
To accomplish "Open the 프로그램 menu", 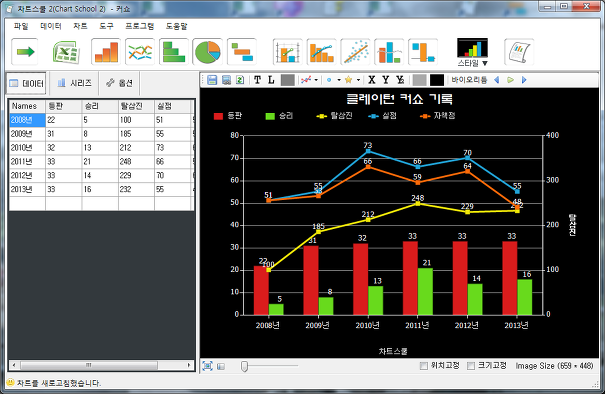I will click(x=139, y=26).
